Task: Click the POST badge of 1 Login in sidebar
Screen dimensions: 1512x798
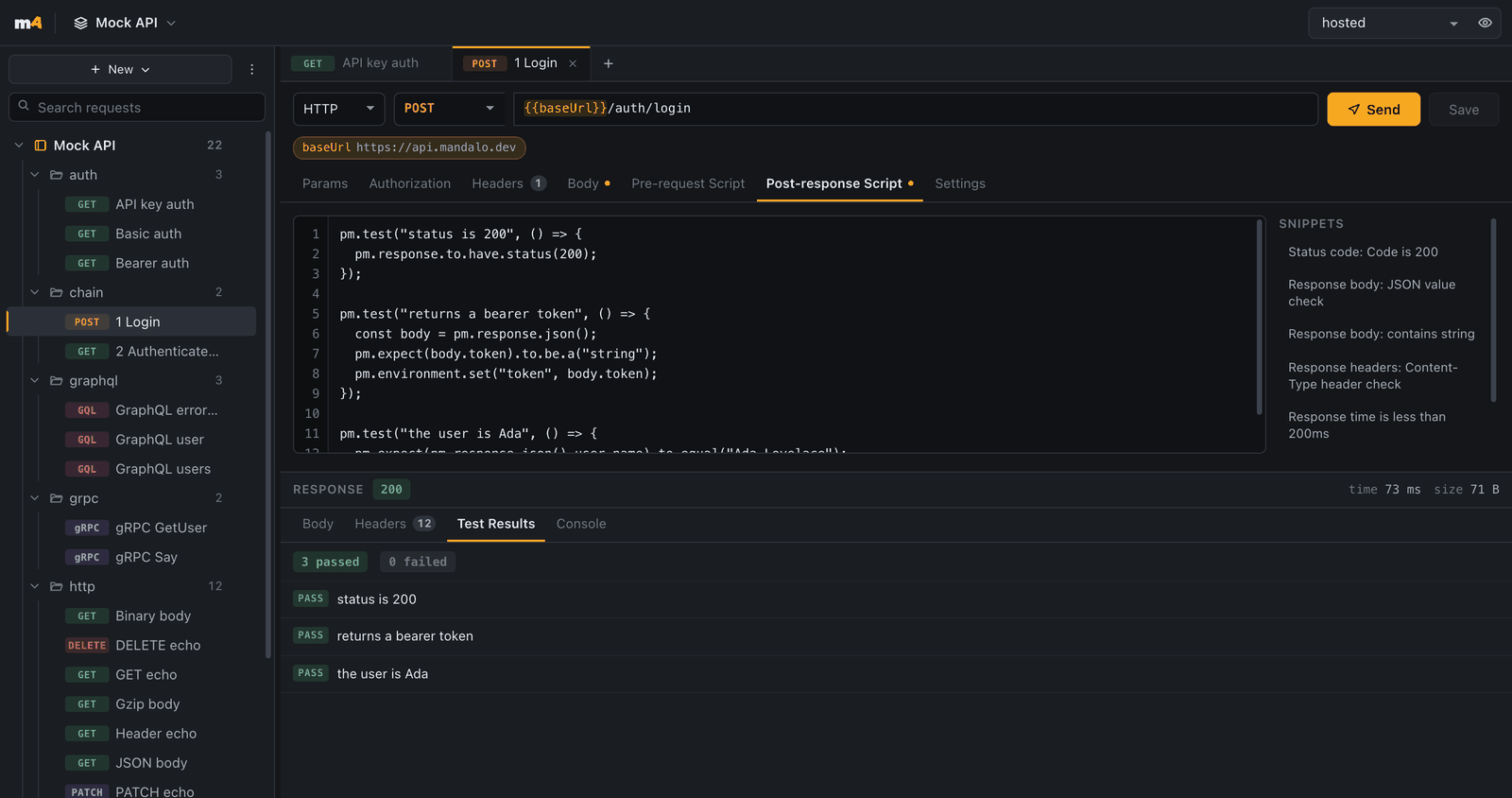Action: click(87, 321)
